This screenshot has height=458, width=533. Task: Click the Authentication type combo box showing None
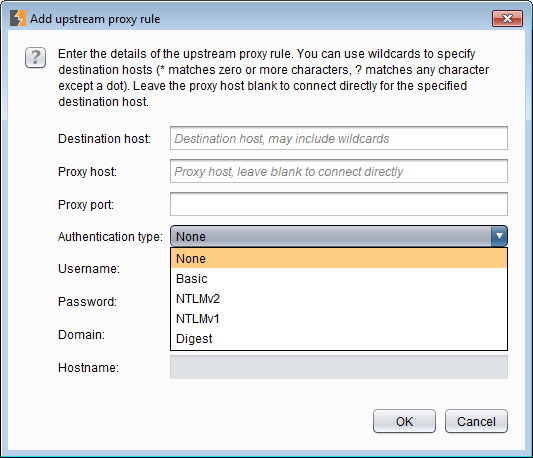click(x=339, y=236)
